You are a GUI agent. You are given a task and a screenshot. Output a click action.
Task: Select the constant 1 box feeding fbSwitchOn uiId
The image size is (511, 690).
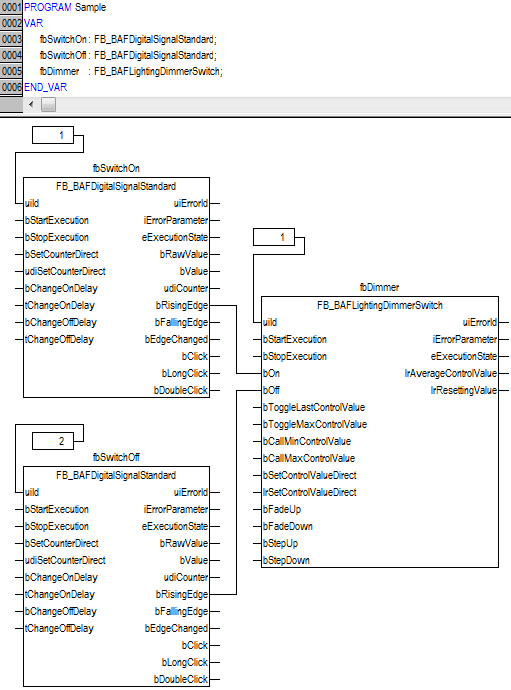pyautogui.click(x=53, y=135)
